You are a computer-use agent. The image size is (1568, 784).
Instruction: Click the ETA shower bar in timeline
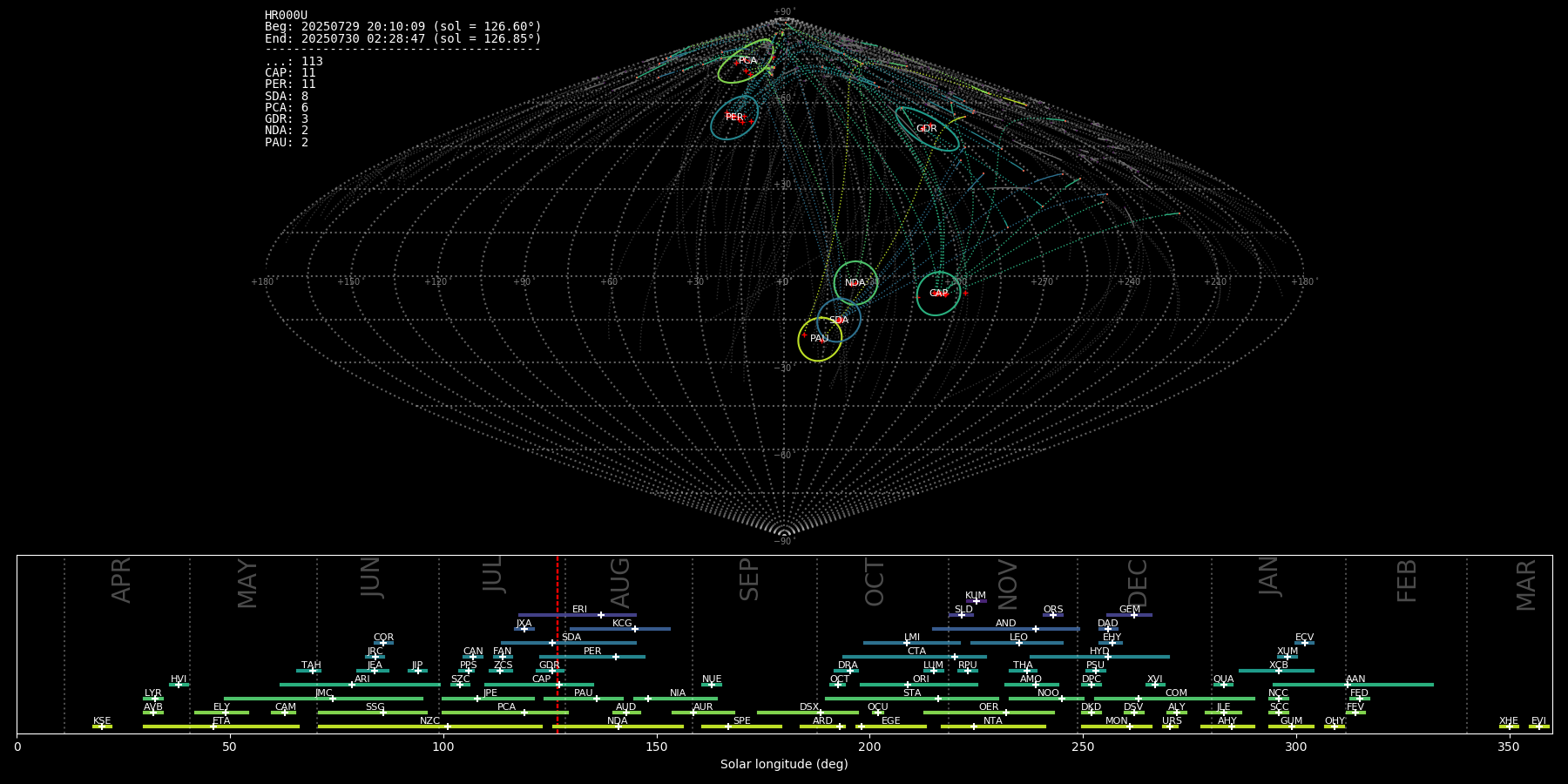point(221,727)
